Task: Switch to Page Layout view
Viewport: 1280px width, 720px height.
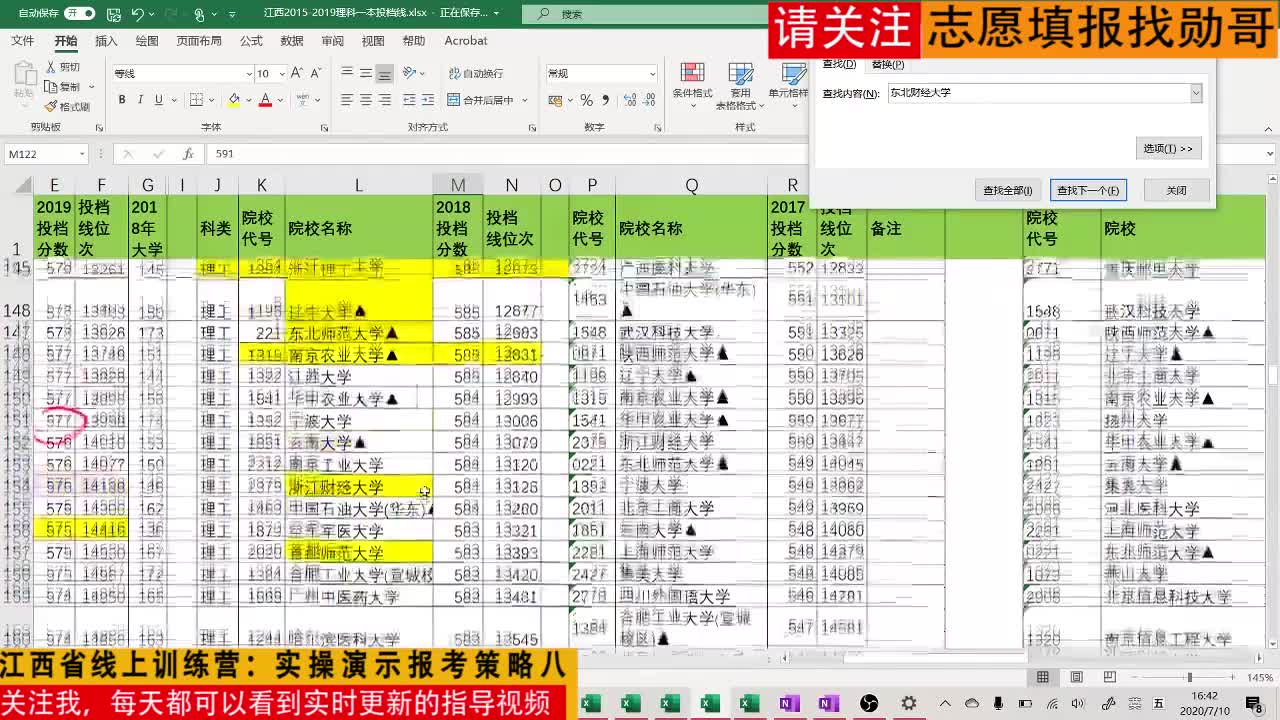Action: [1077, 677]
